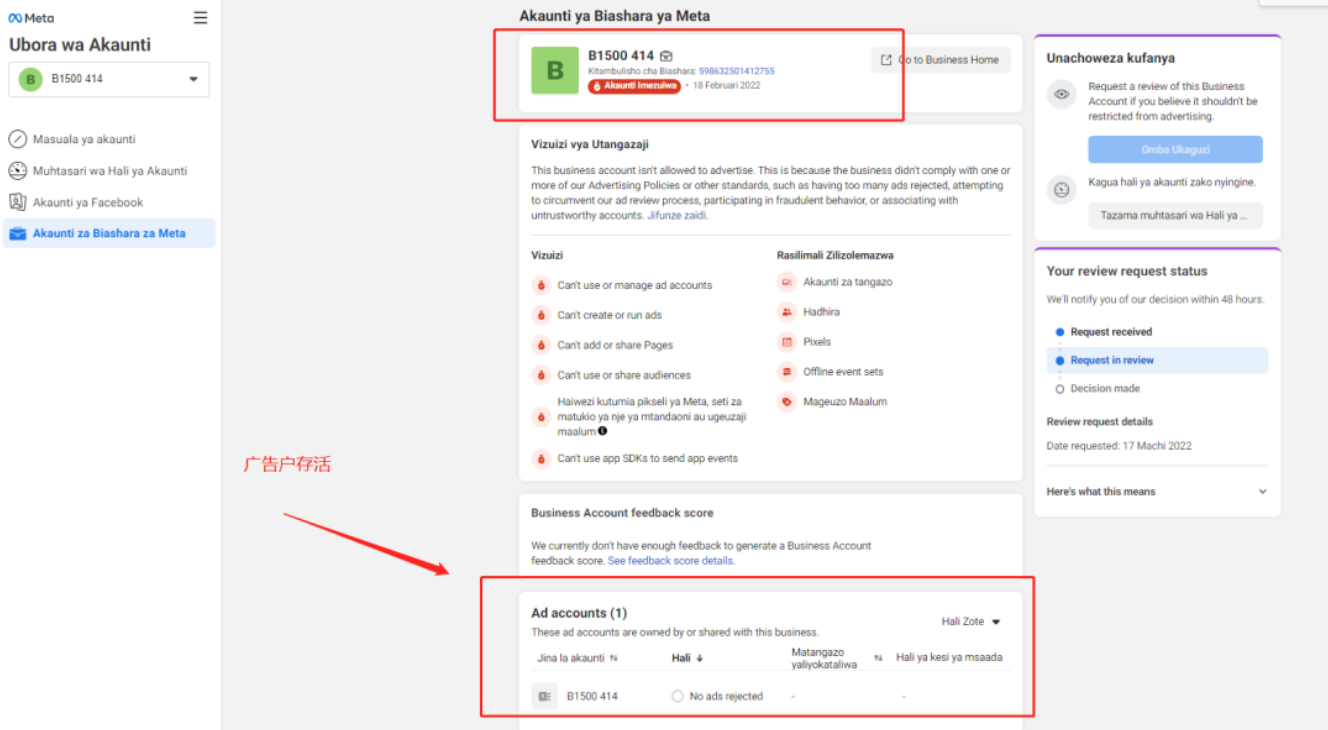Open Masuala ya akaunti in sidebar
The image size is (1328, 730).
coord(84,139)
